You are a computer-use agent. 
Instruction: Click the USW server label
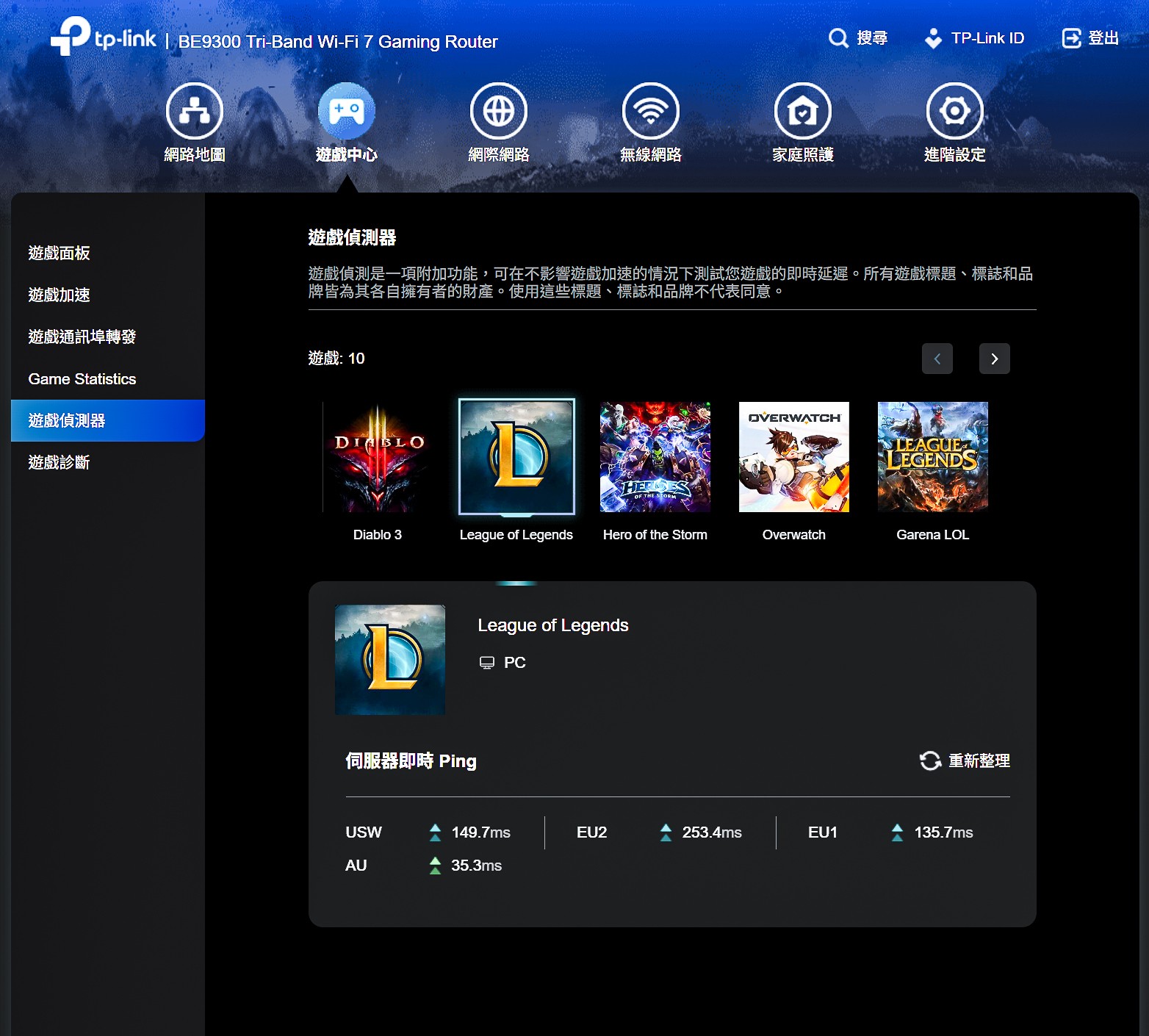pos(364,832)
